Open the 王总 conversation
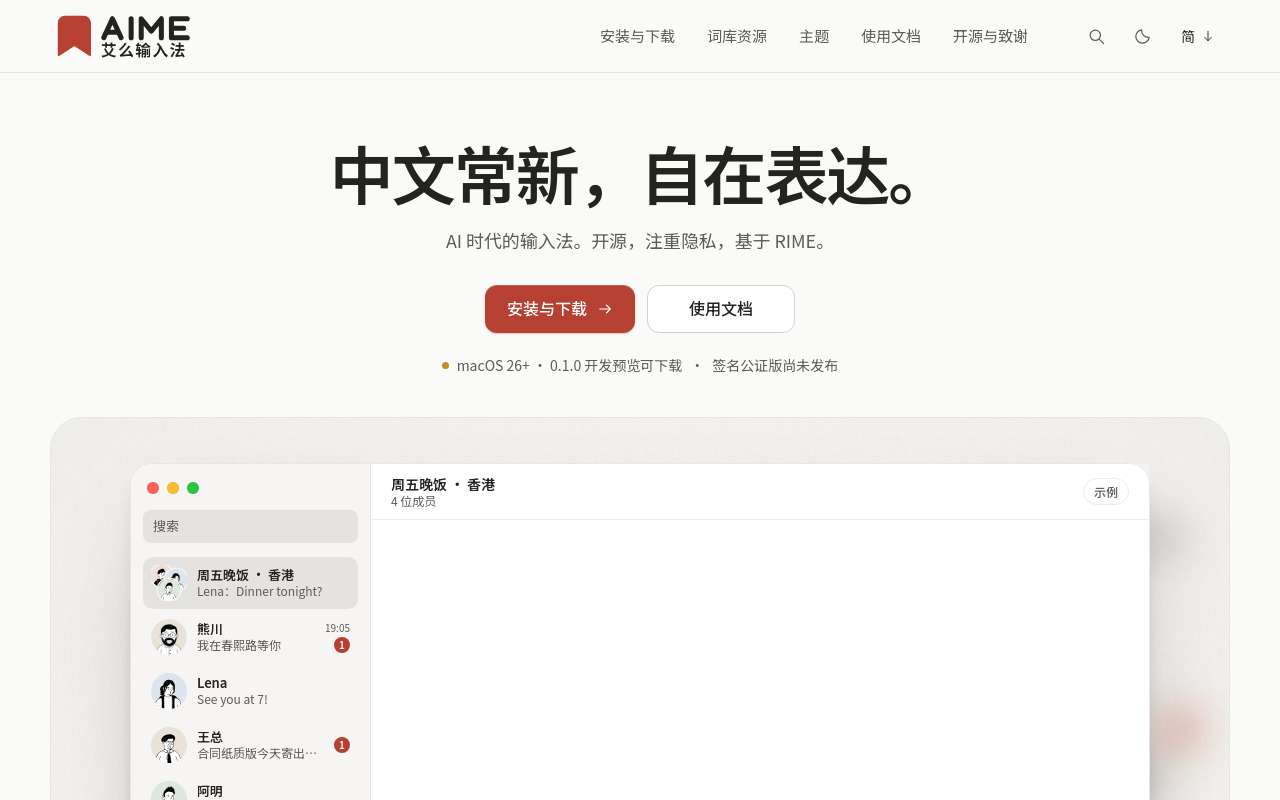The width and height of the screenshot is (1280, 800). pos(250,745)
